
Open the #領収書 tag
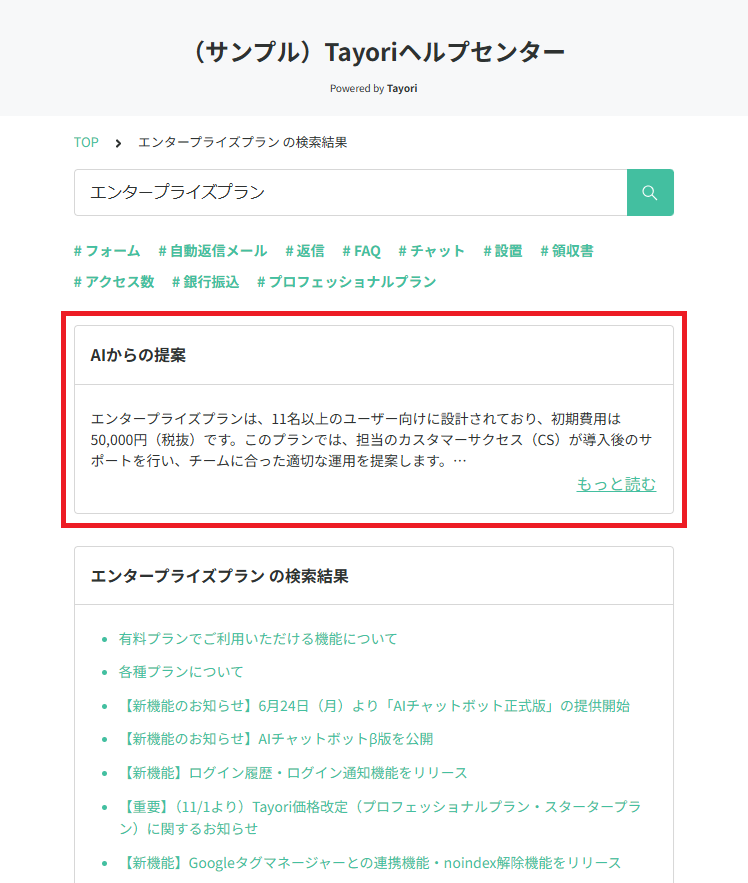566,251
